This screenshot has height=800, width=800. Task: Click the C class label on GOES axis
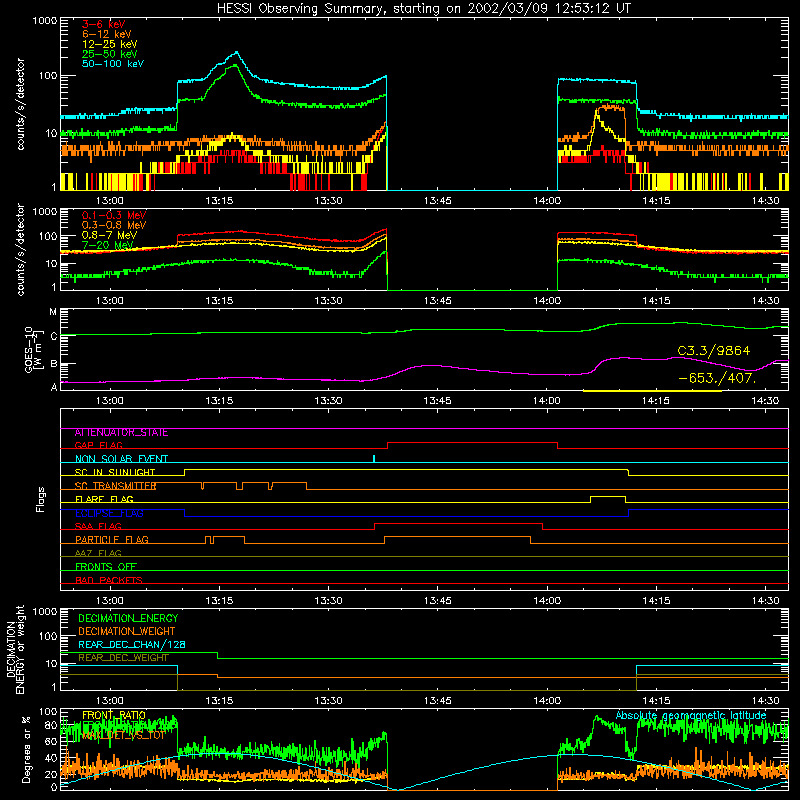pyautogui.click(x=54, y=336)
